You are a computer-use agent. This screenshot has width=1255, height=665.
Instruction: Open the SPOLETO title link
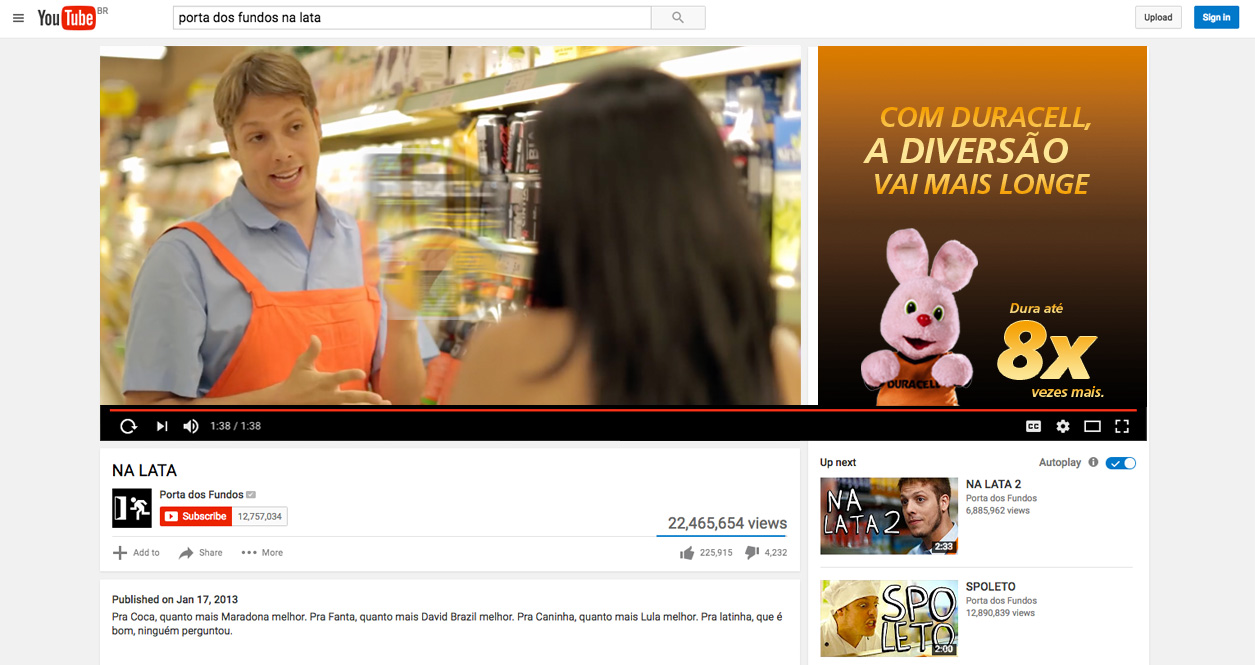click(x=991, y=587)
